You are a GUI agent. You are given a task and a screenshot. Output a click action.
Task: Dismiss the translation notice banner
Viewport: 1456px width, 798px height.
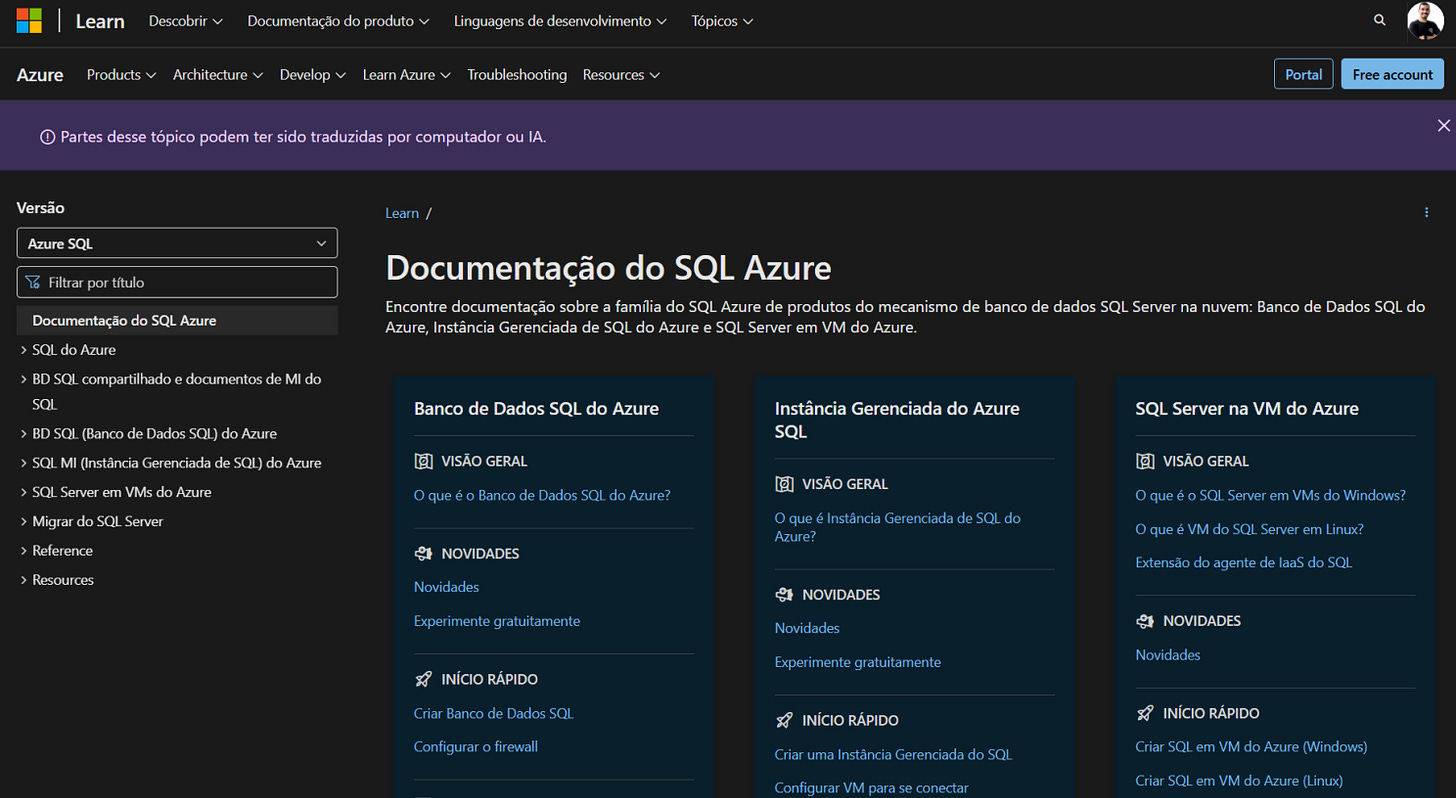pyautogui.click(x=1443, y=125)
